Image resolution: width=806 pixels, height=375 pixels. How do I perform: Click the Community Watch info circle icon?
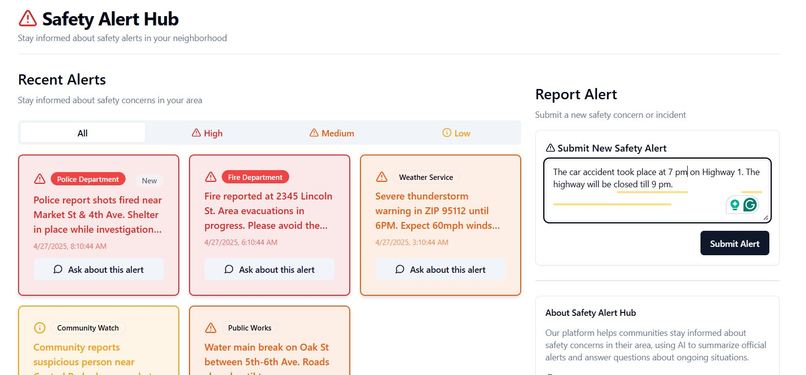40,328
